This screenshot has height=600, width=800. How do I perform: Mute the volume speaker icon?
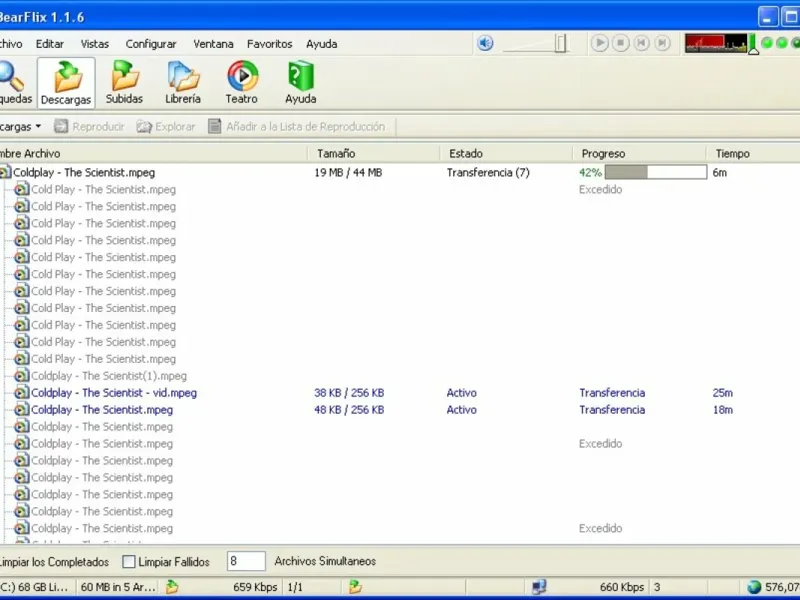[485, 43]
